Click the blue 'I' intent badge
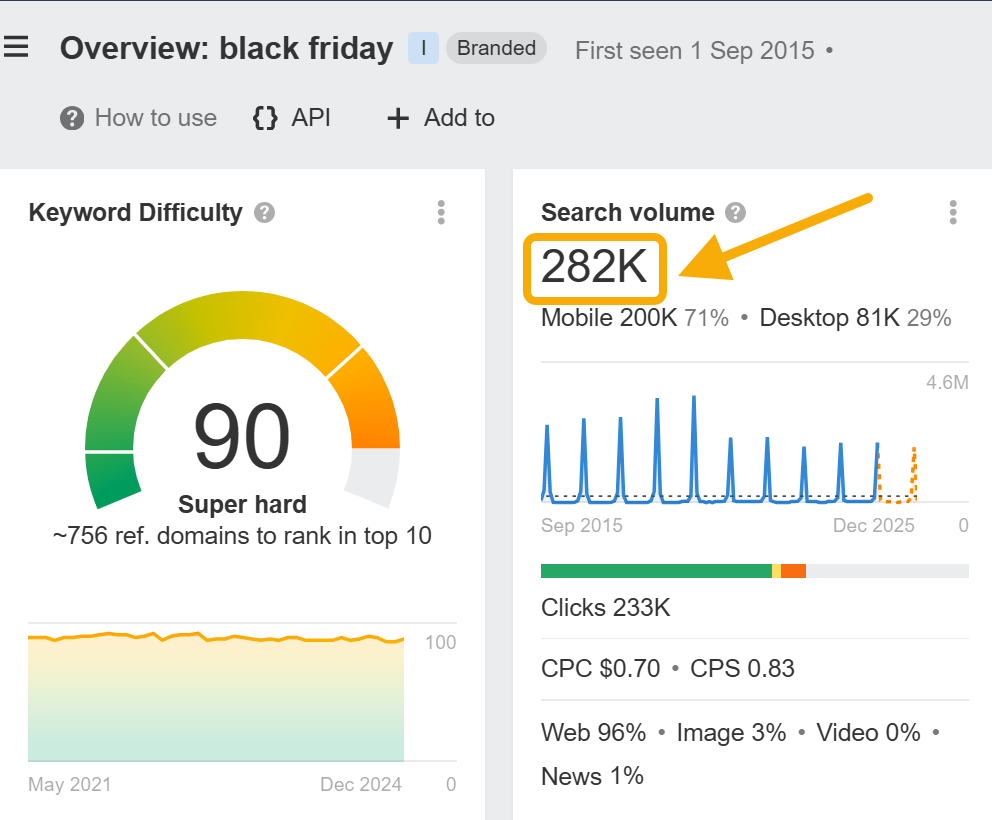Screen dimensions: 992x820 [x=423, y=48]
